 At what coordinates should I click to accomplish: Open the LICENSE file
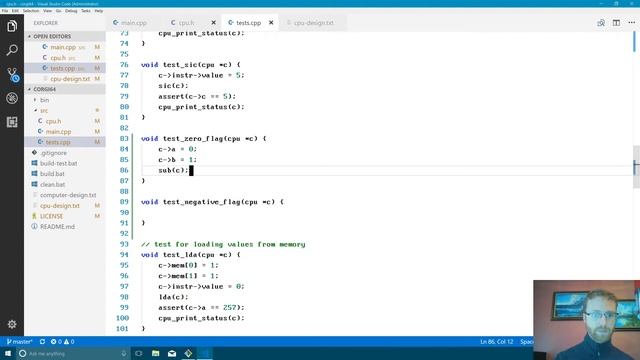[51, 216]
